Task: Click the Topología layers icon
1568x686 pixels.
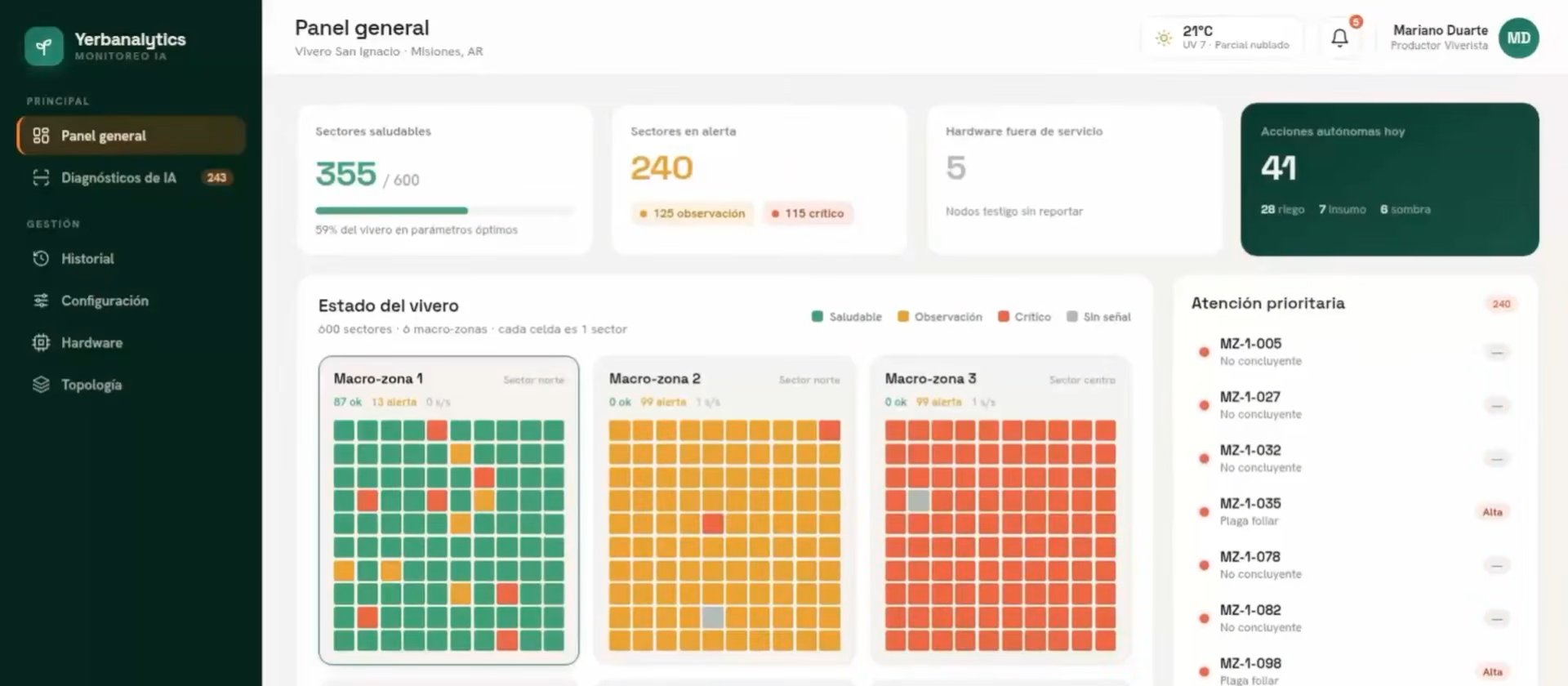Action: point(41,385)
